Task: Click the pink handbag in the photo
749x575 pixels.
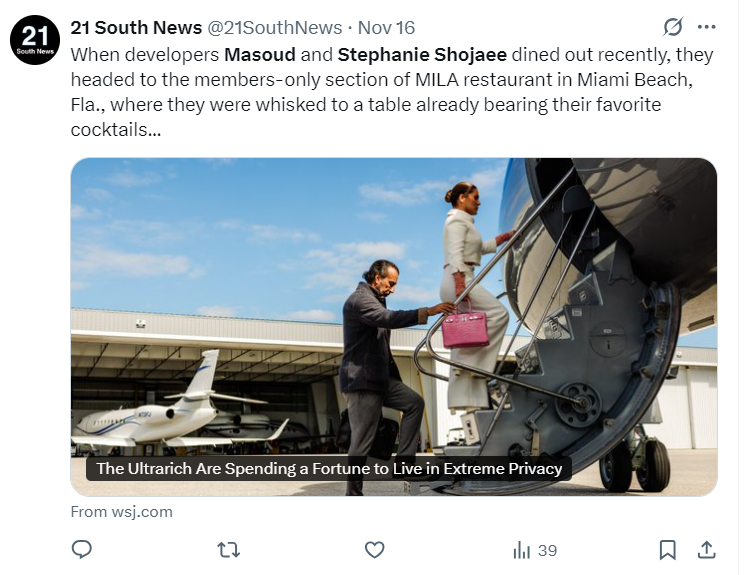Action: point(465,326)
